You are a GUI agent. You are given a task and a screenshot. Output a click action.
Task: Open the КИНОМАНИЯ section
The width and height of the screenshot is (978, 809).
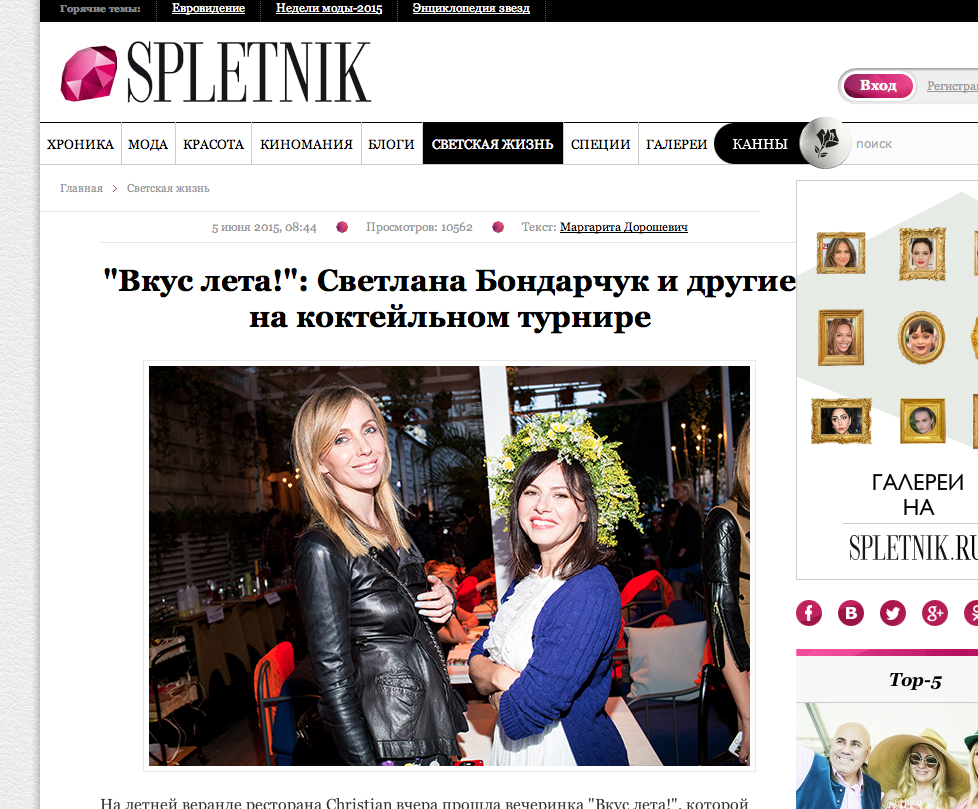tap(306, 144)
